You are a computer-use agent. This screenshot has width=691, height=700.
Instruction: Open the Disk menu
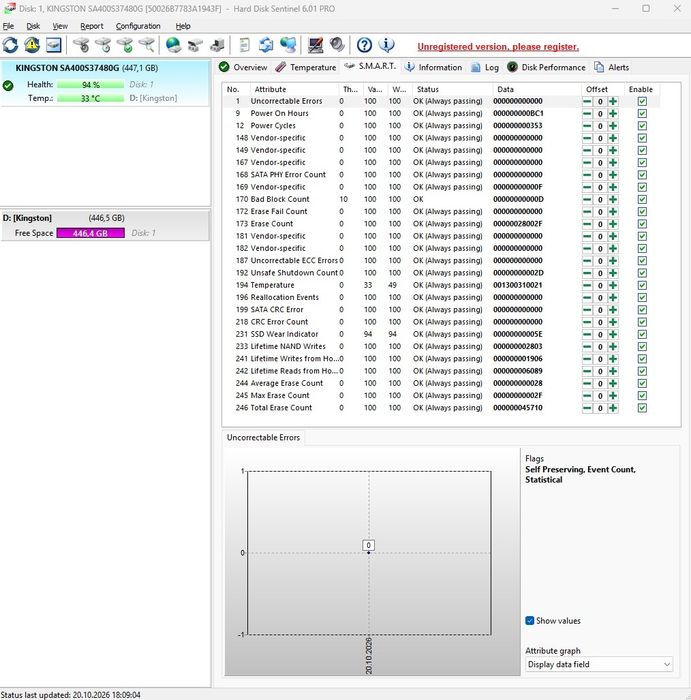[x=33, y=26]
